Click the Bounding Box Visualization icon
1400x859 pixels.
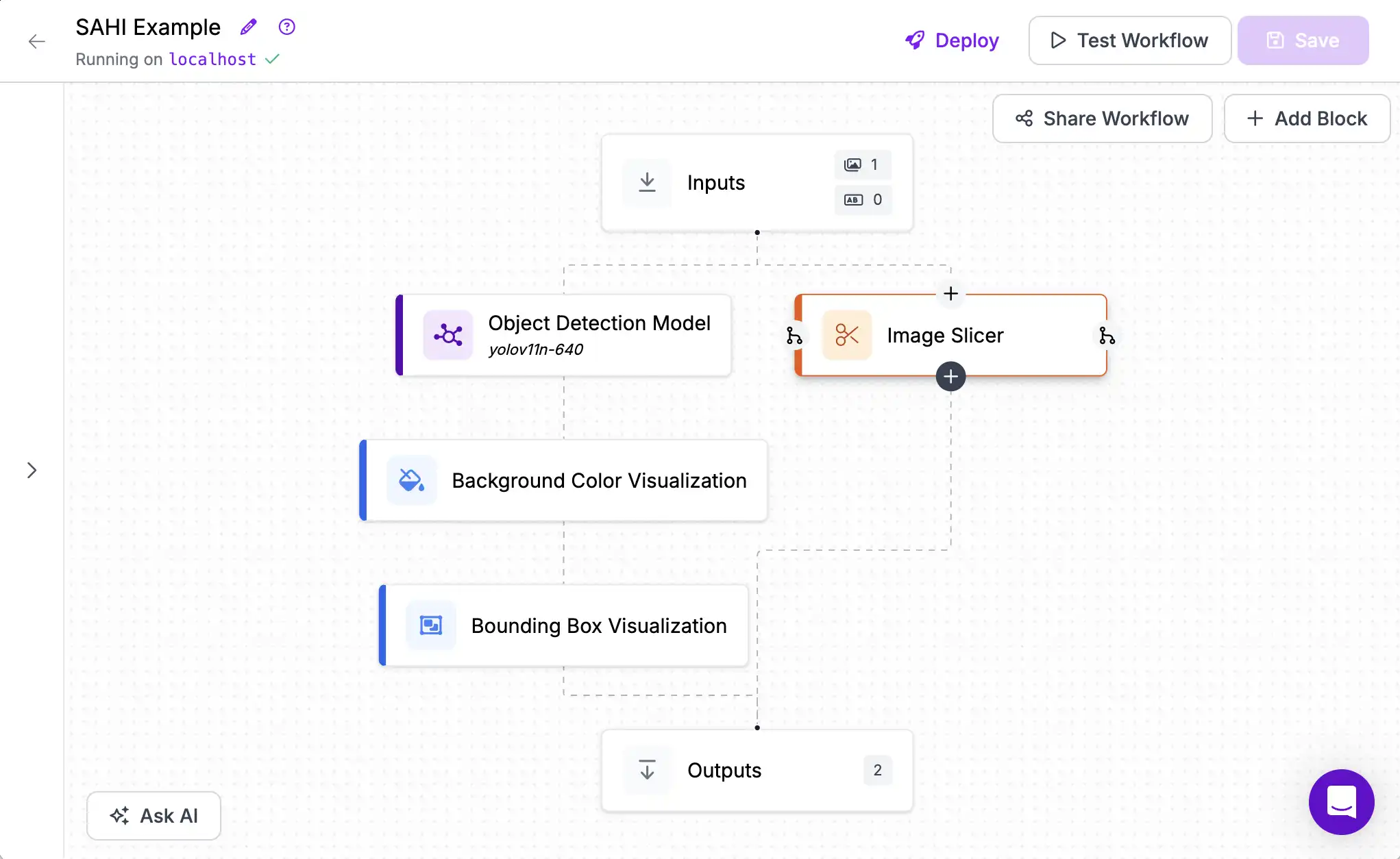tap(430, 625)
